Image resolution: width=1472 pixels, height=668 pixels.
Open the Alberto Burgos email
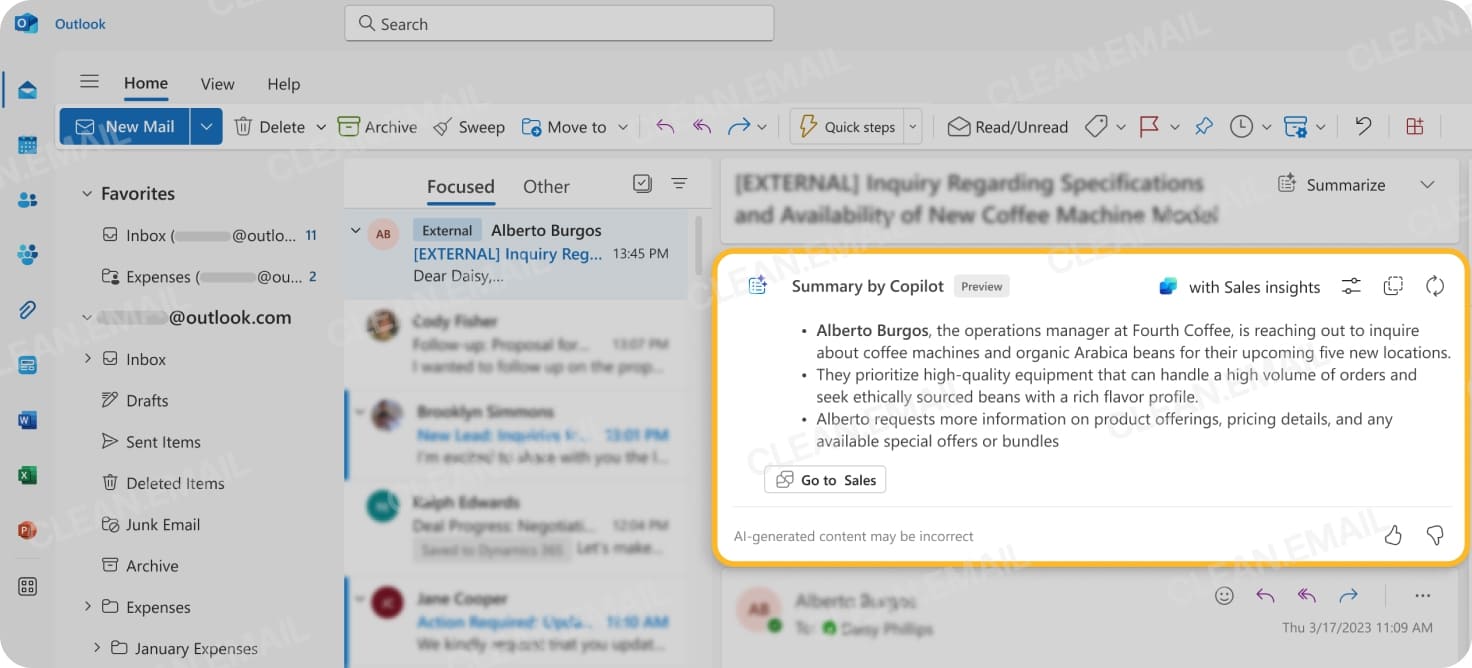516,254
